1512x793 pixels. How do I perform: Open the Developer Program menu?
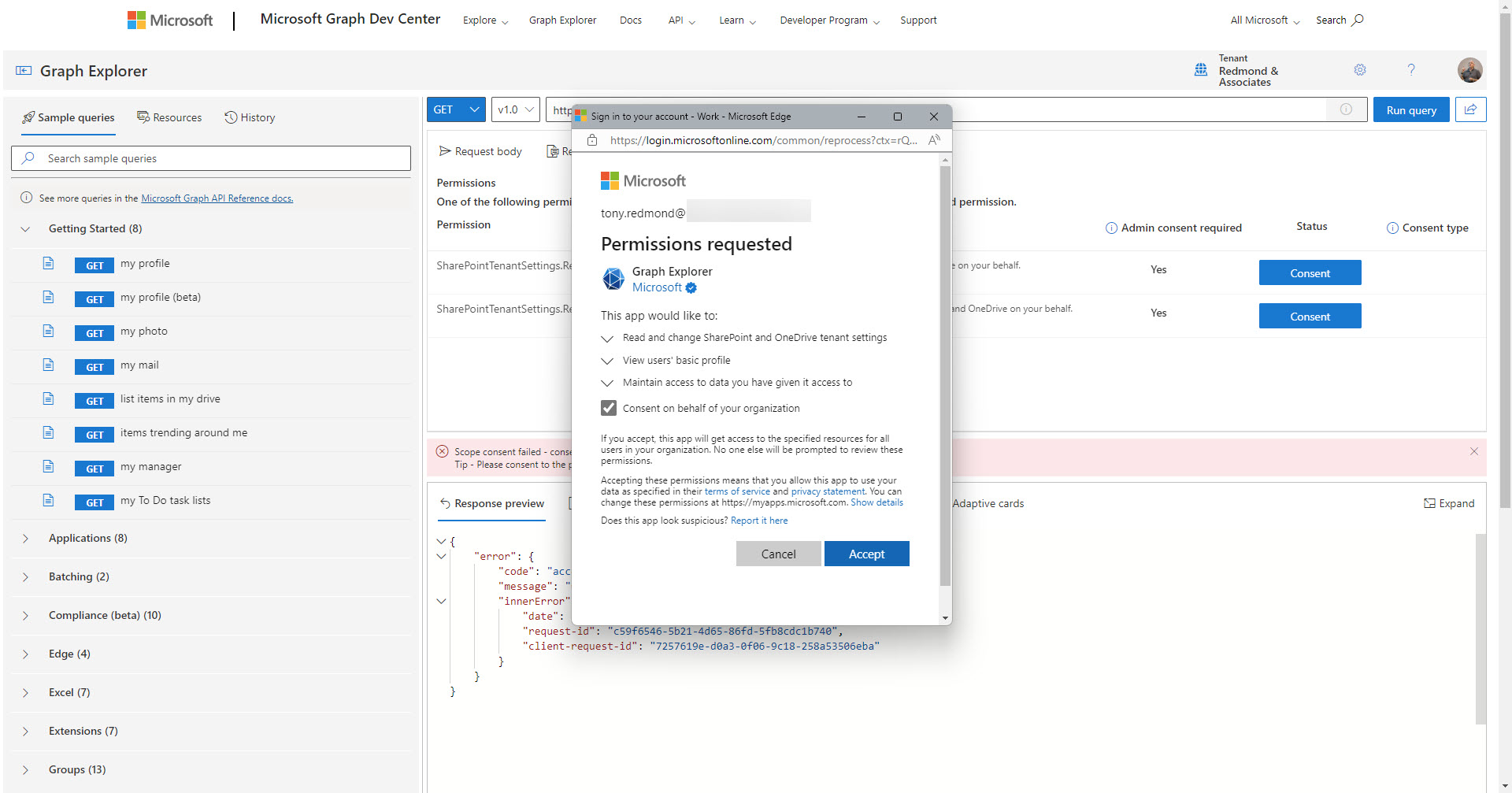point(829,20)
